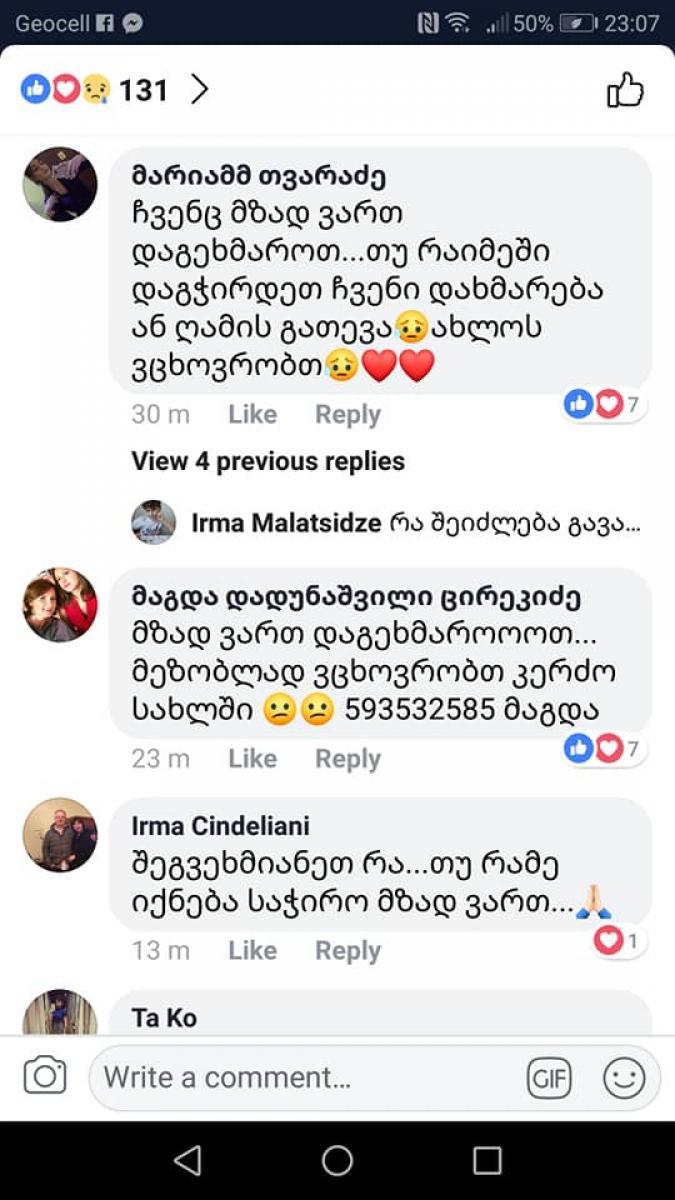Like the comment posted 23 m ago
The width and height of the screenshot is (675, 1200).
(x=252, y=759)
